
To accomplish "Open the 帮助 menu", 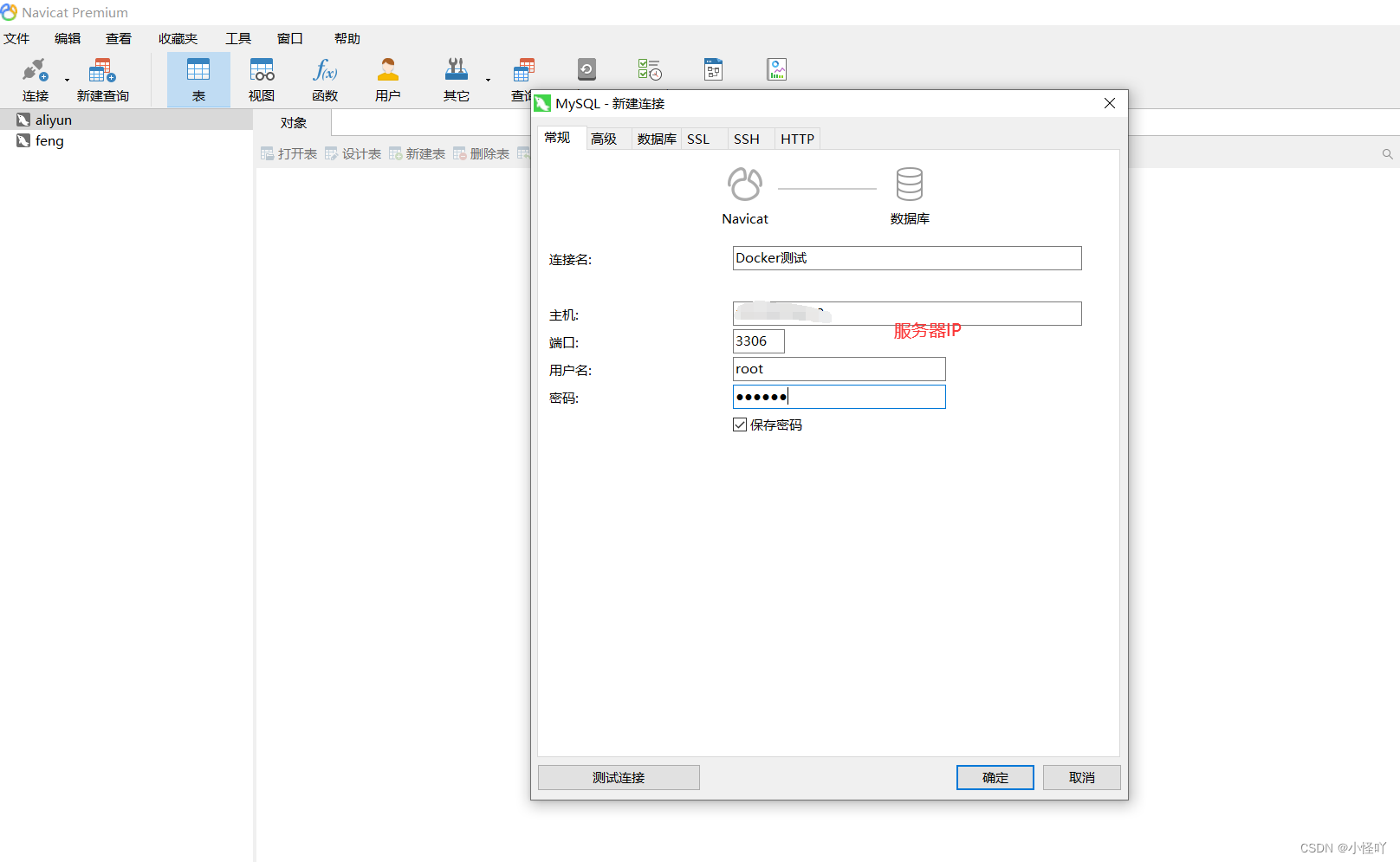I will pos(347,38).
